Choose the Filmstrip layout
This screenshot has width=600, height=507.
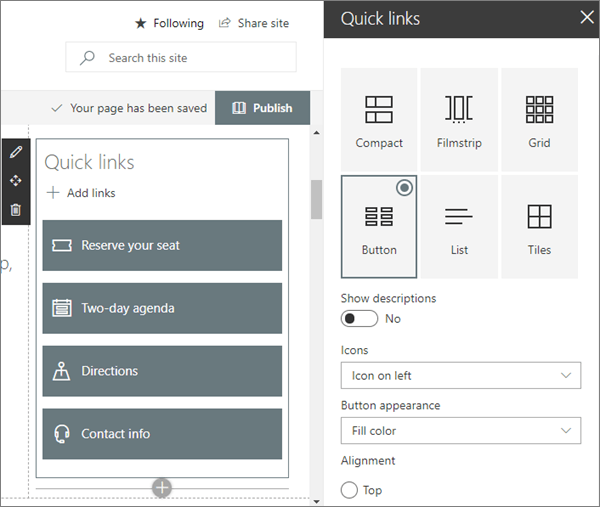(x=459, y=120)
